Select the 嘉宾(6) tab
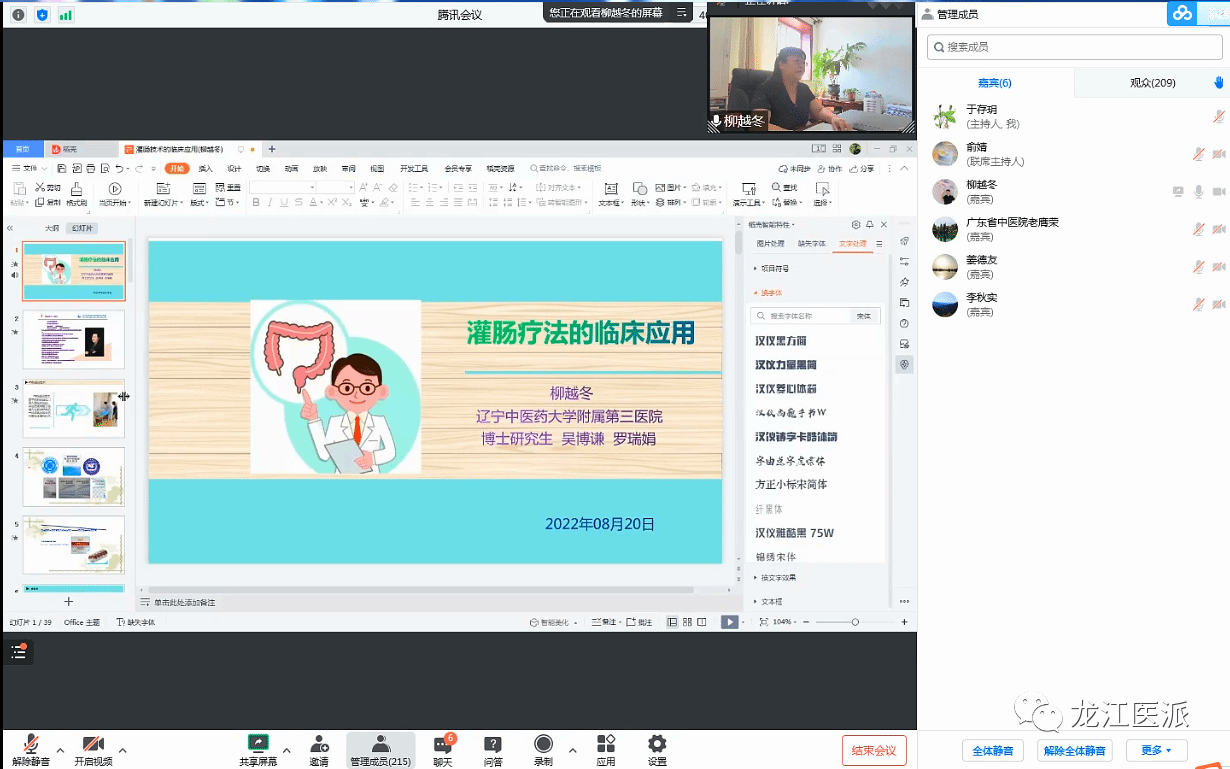This screenshot has height=769, width=1230. pyautogui.click(x=994, y=83)
